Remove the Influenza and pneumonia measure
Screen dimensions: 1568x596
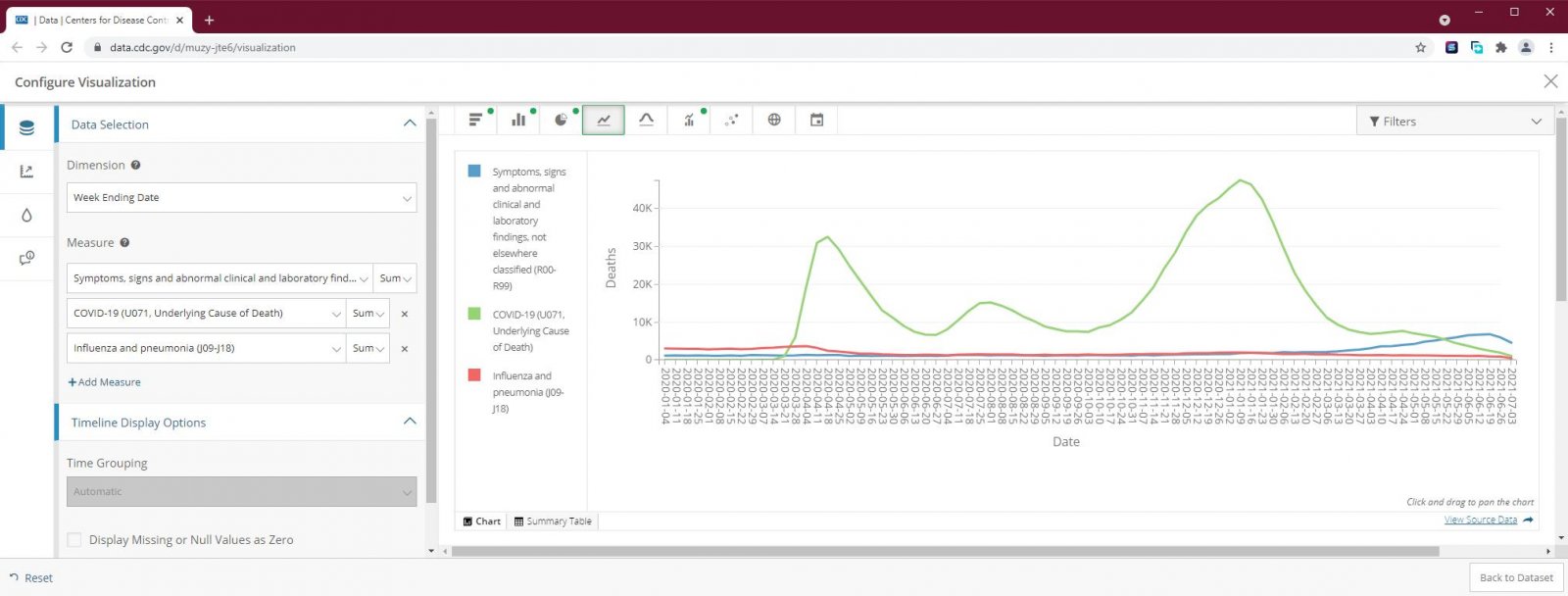pos(405,349)
